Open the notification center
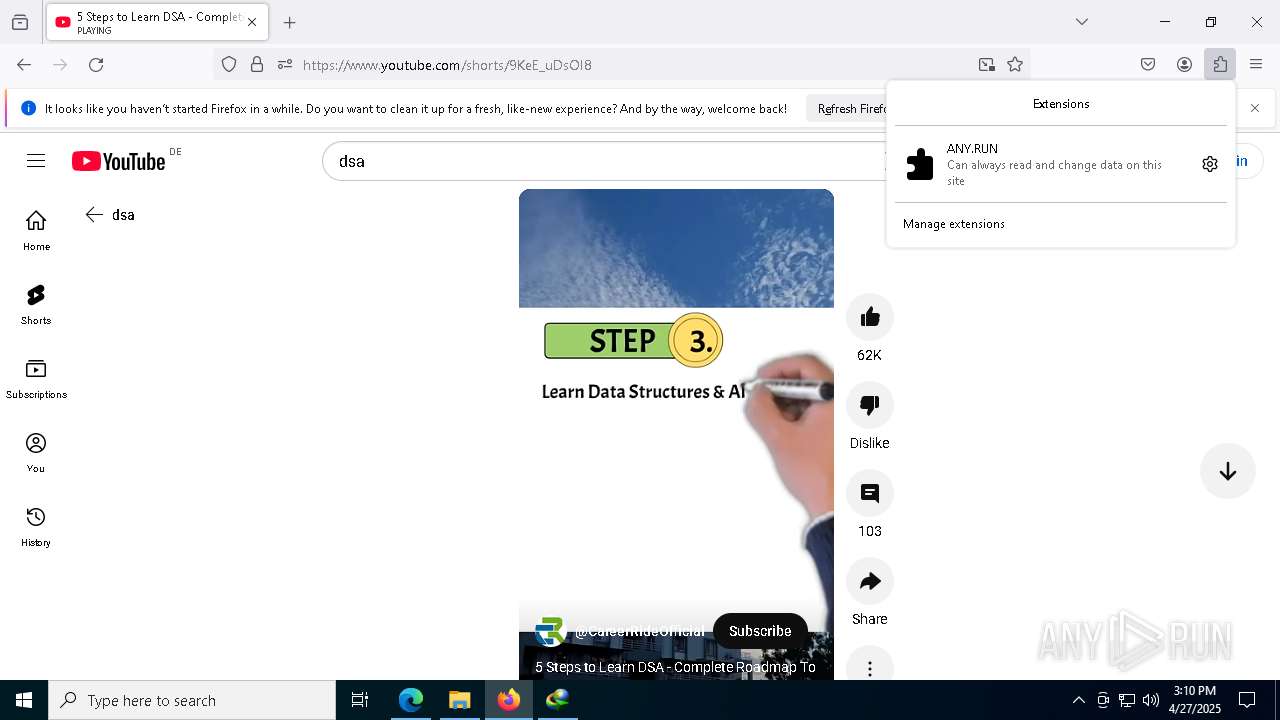 1247,700
